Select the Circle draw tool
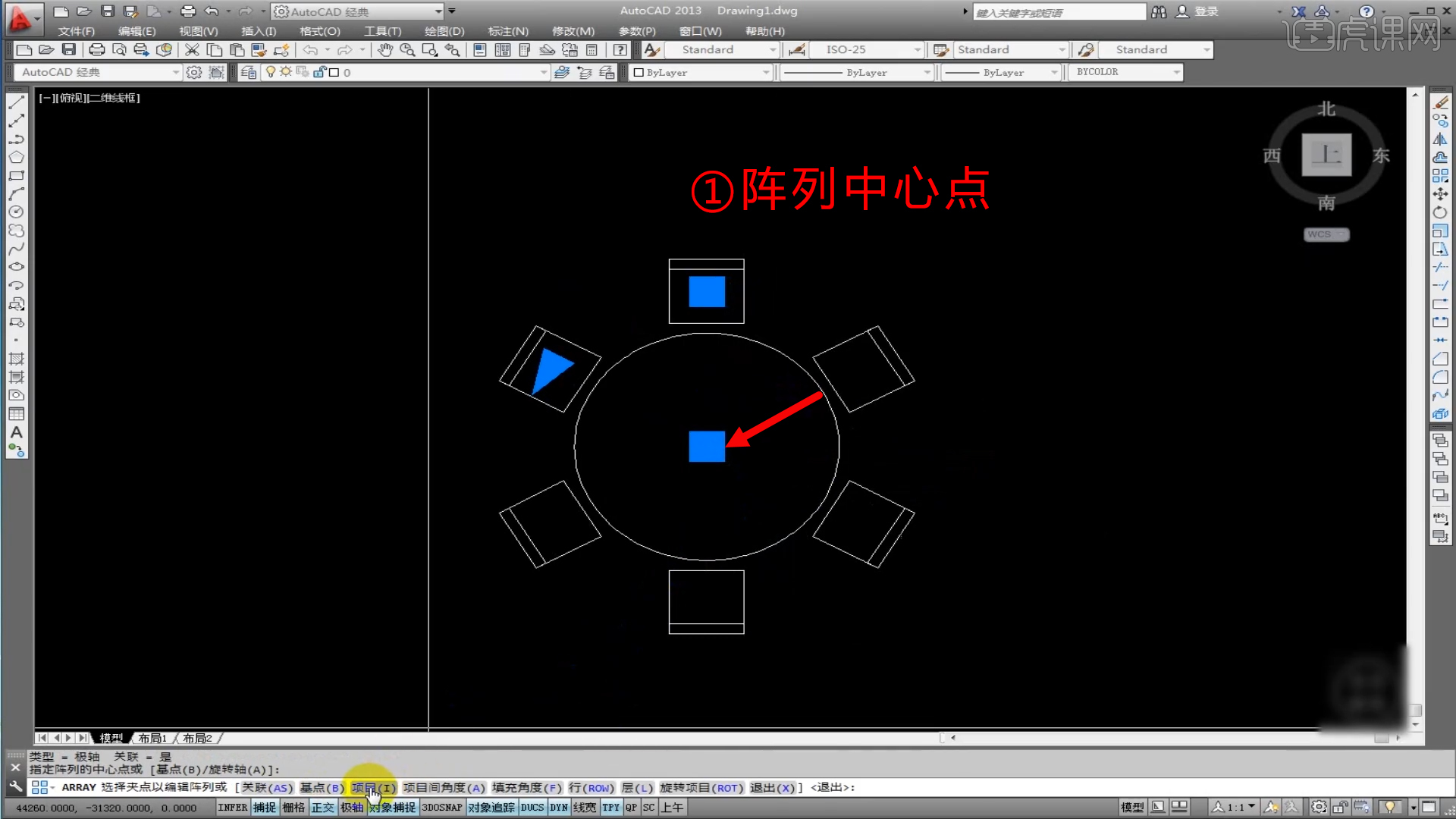This screenshot has width=1456, height=819. [x=16, y=212]
